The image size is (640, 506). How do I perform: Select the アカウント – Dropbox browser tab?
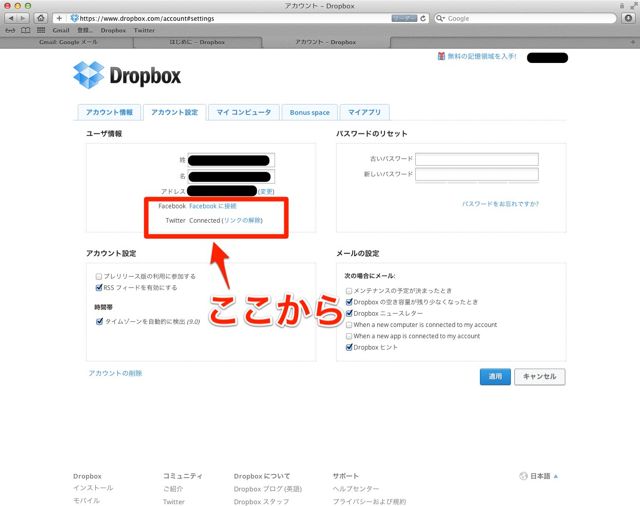tap(325, 42)
